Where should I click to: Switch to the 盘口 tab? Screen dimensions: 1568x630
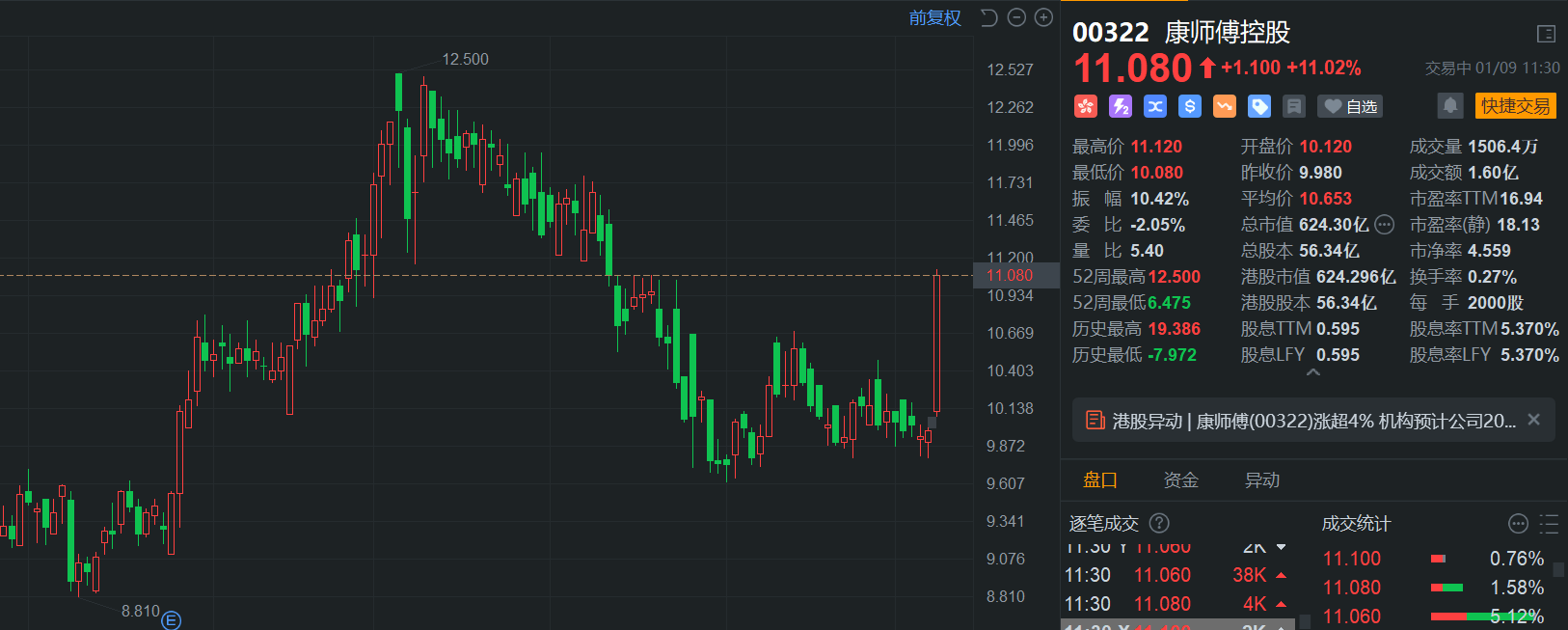1100,480
